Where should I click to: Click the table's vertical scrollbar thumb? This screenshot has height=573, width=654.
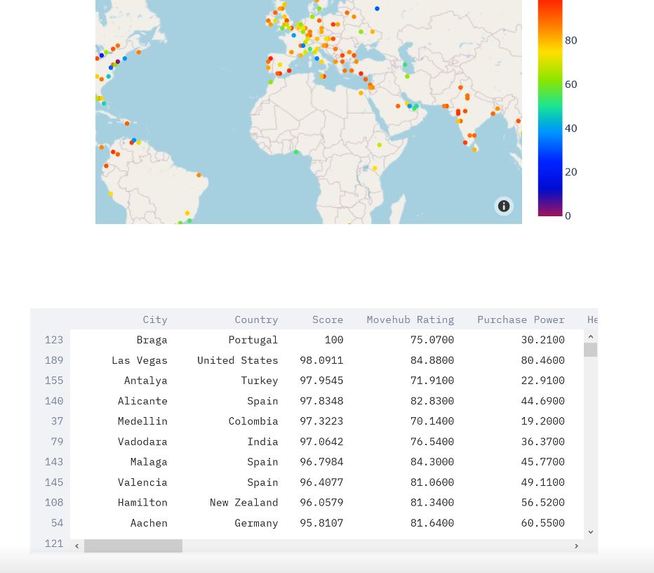[x=590, y=349]
